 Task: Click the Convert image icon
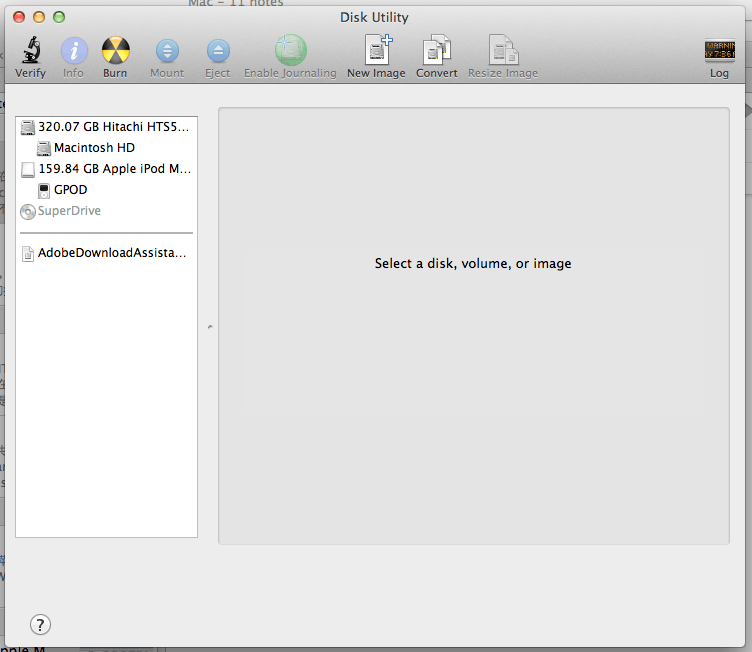tap(436, 51)
